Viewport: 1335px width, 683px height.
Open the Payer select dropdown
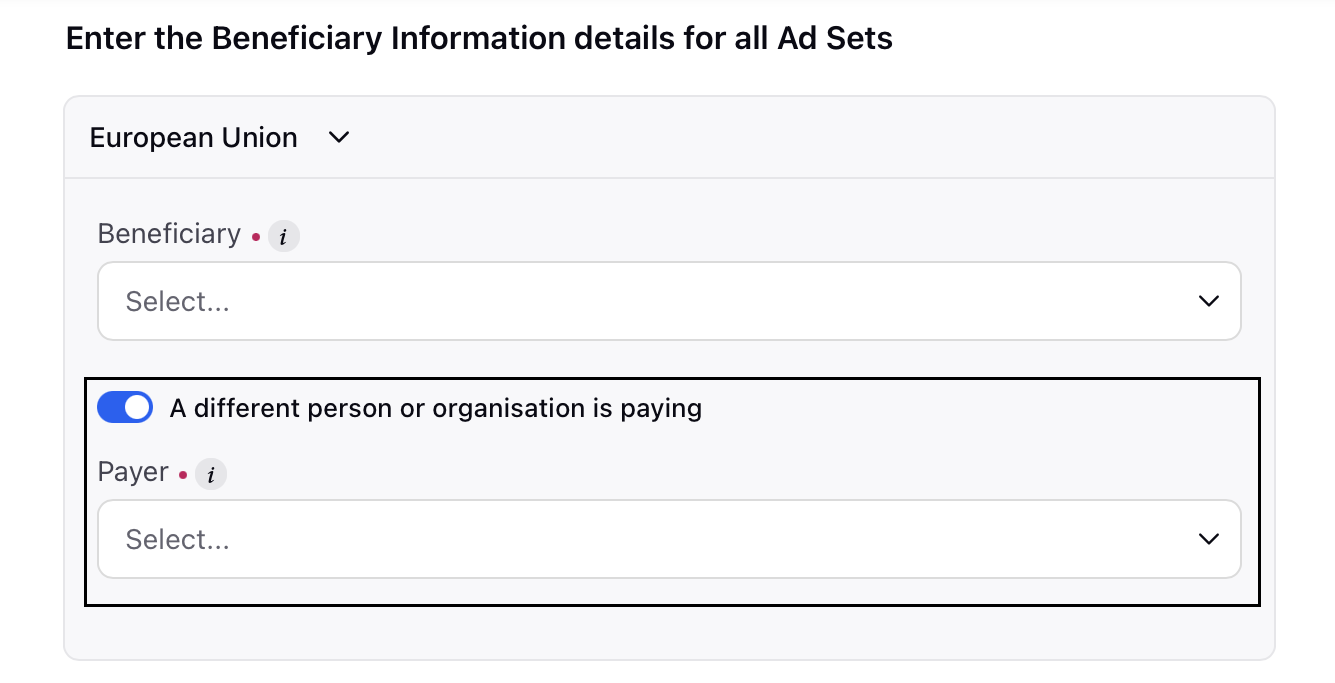[x=669, y=539]
